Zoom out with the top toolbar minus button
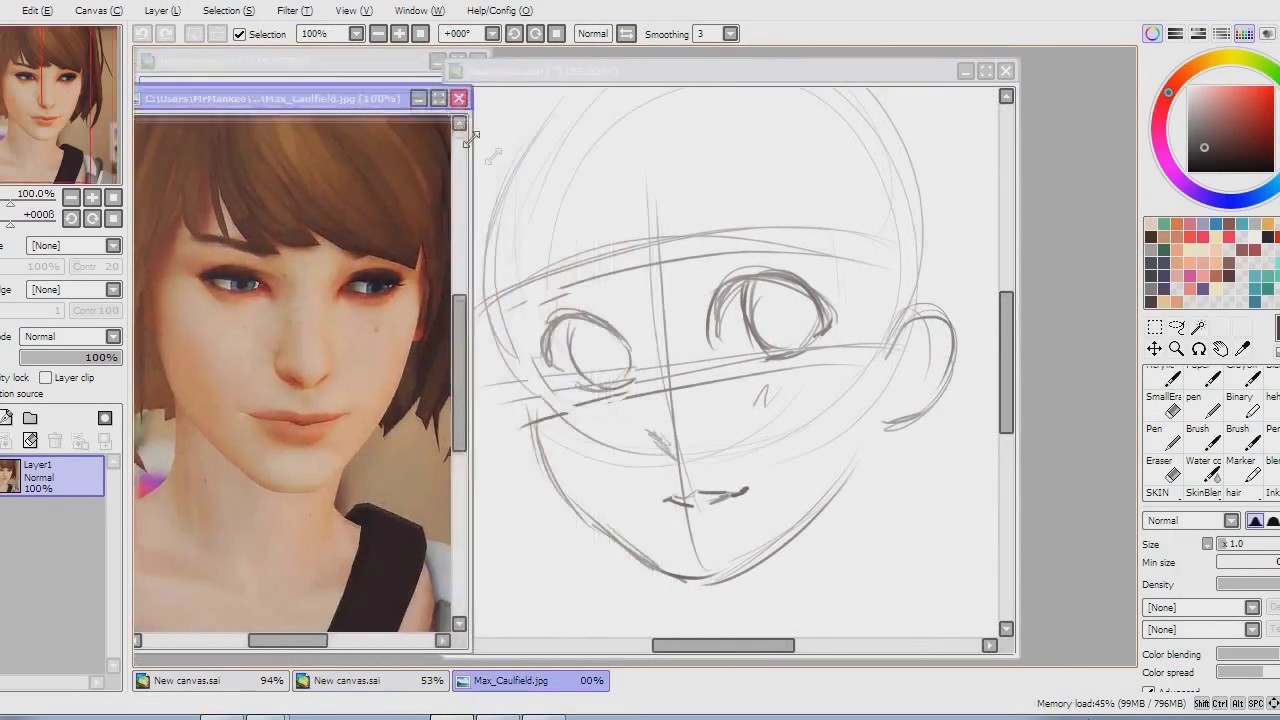The image size is (1280, 720). pos(378,34)
